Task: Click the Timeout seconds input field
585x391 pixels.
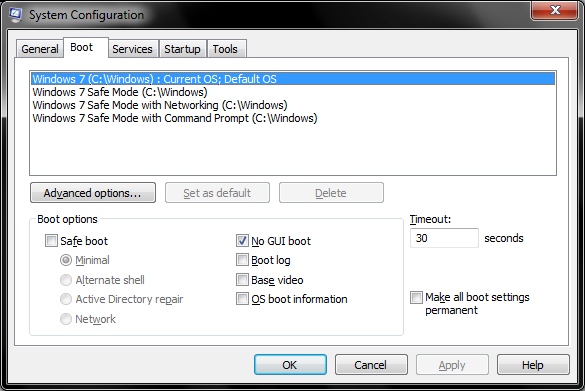Action: point(444,238)
